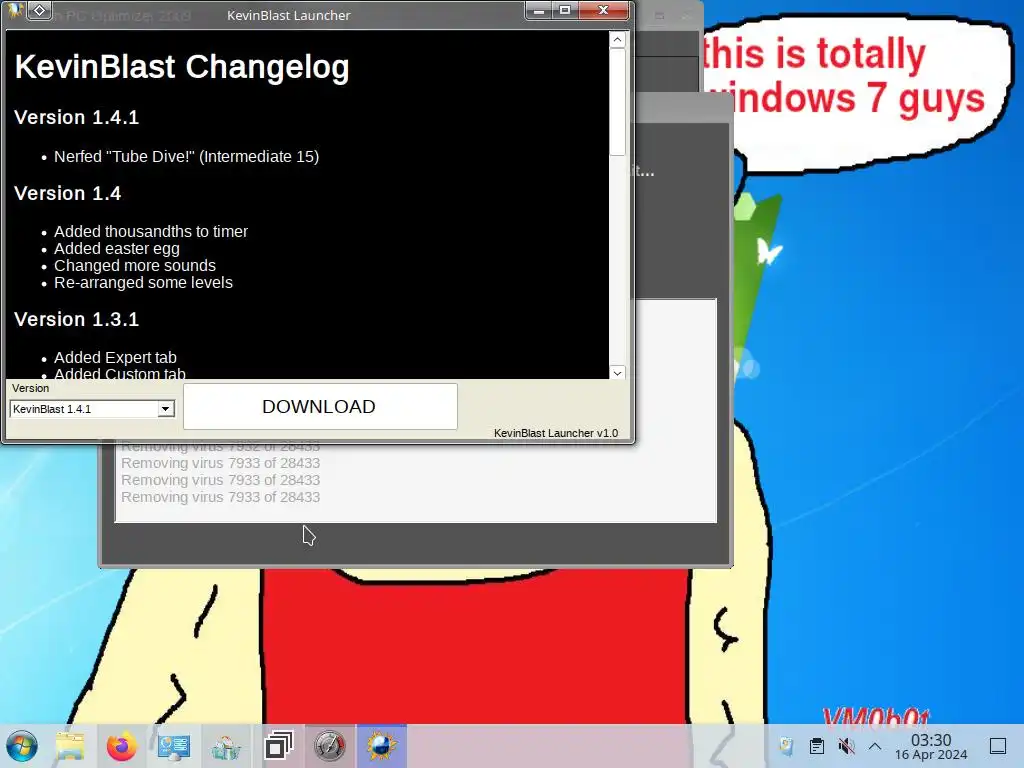Open the software store basket icon in taskbar

[226, 747]
